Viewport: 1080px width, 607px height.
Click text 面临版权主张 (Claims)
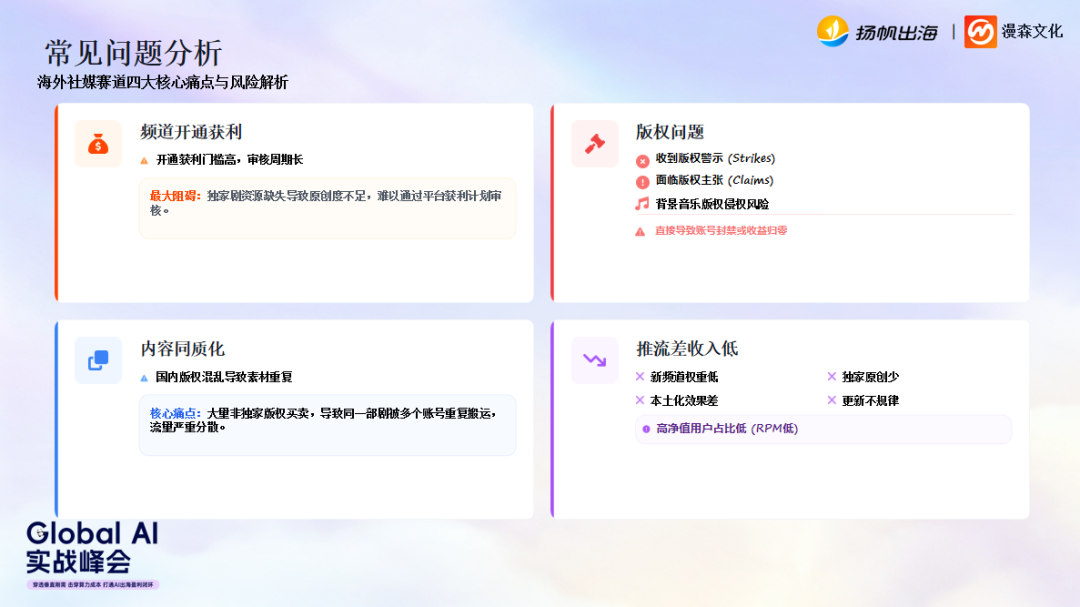[x=714, y=181]
